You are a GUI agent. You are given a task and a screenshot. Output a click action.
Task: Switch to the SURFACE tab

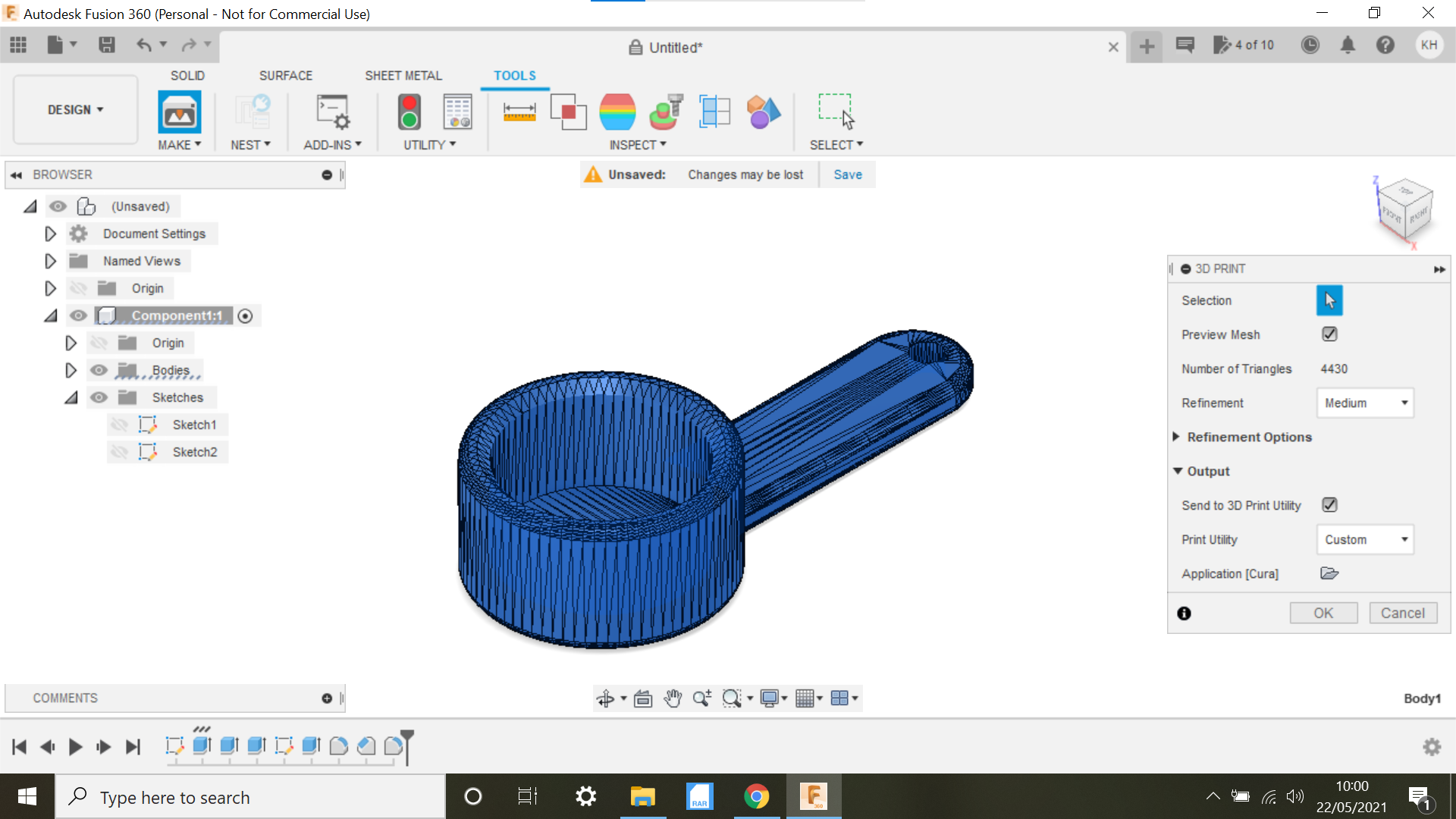coord(286,75)
